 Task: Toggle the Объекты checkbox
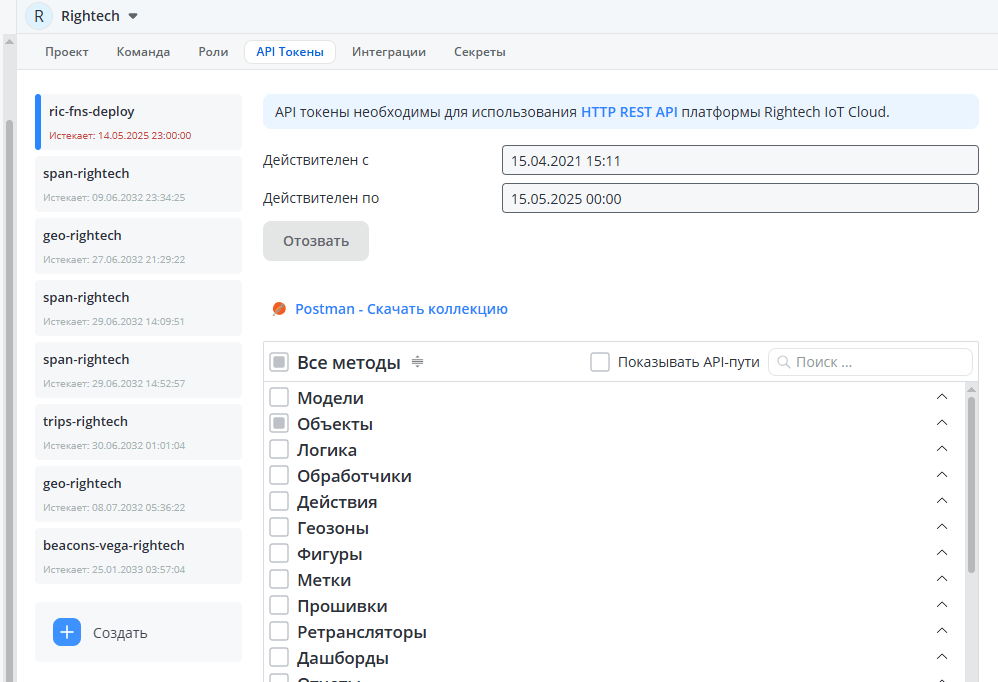pos(279,423)
